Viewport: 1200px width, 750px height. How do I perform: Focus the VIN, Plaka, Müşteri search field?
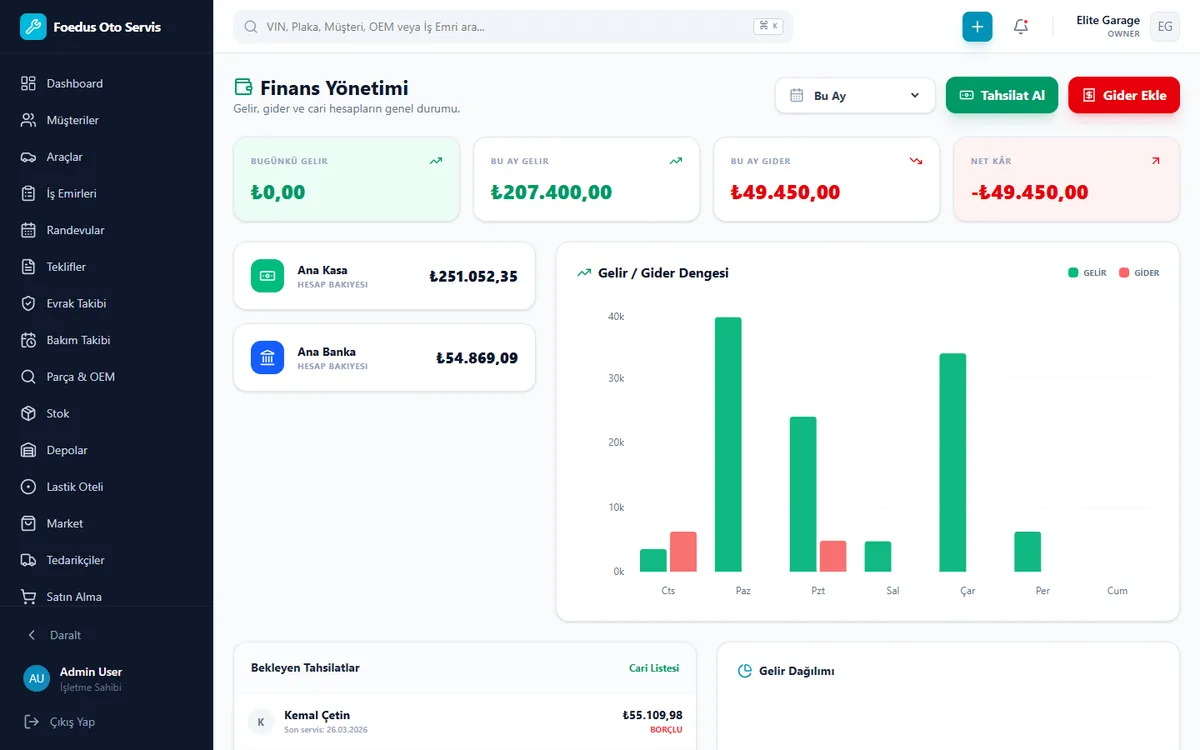(x=513, y=27)
